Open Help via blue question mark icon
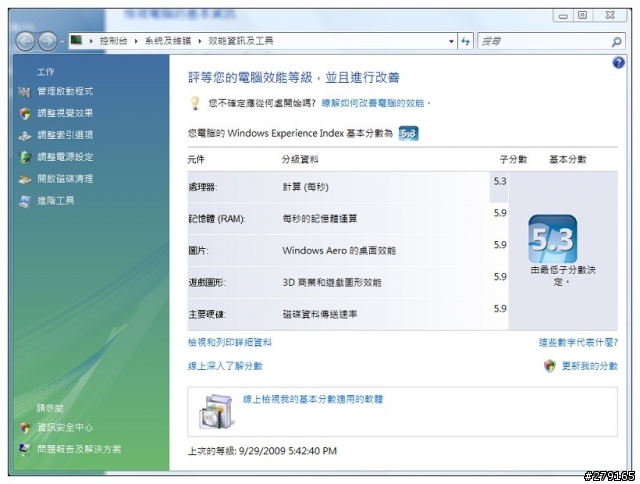640x484 pixels. click(x=618, y=62)
